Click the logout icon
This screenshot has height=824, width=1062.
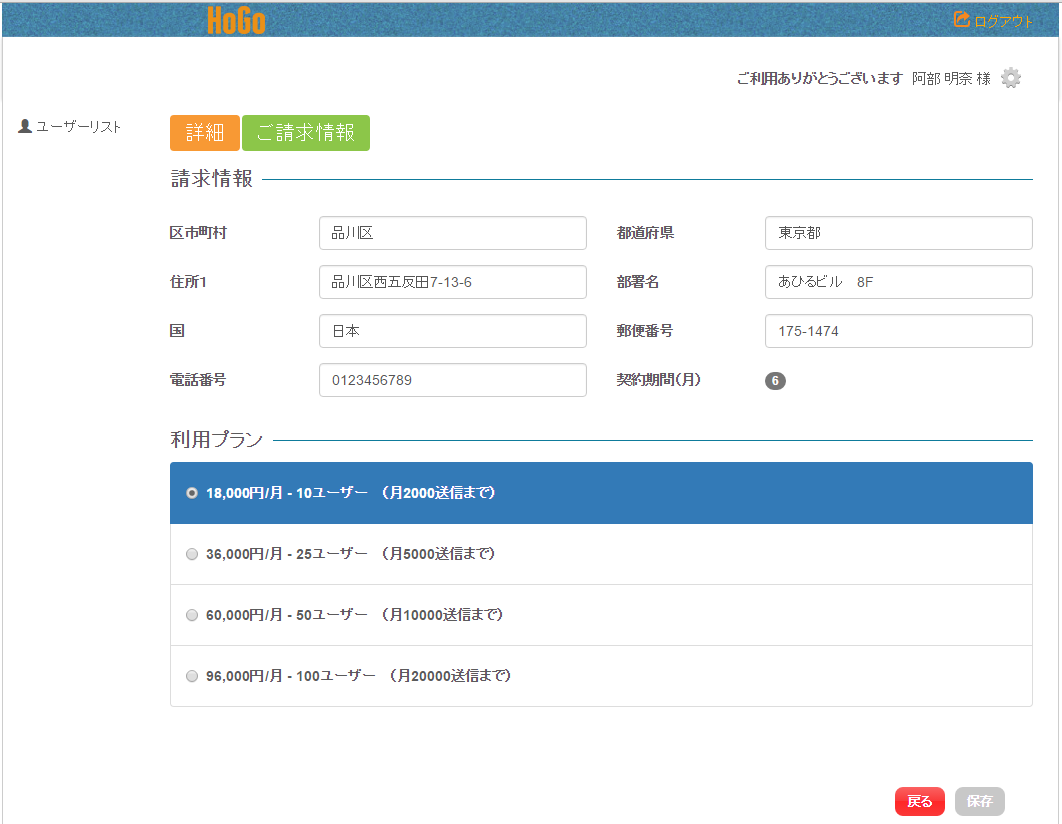click(962, 20)
